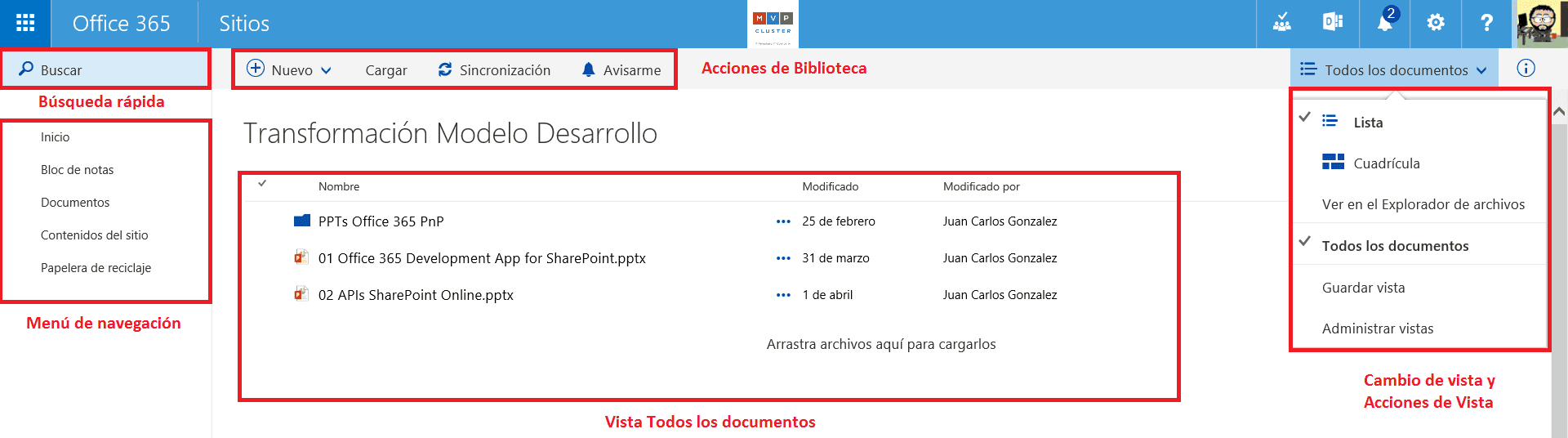1568x438 pixels.
Task: Open the Outlook icon in header
Action: point(1333,23)
